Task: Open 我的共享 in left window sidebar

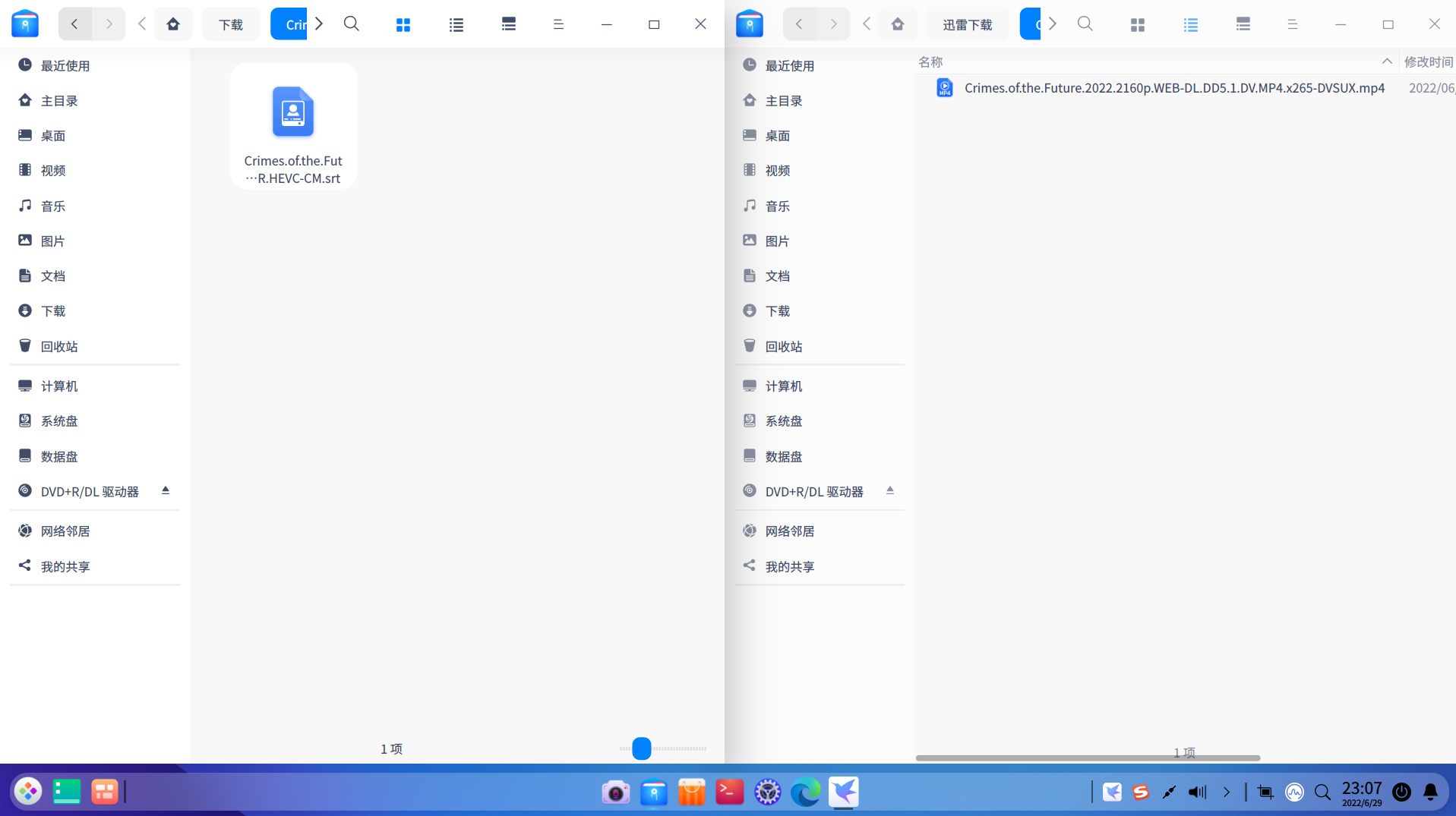Action: pos(95,566)
